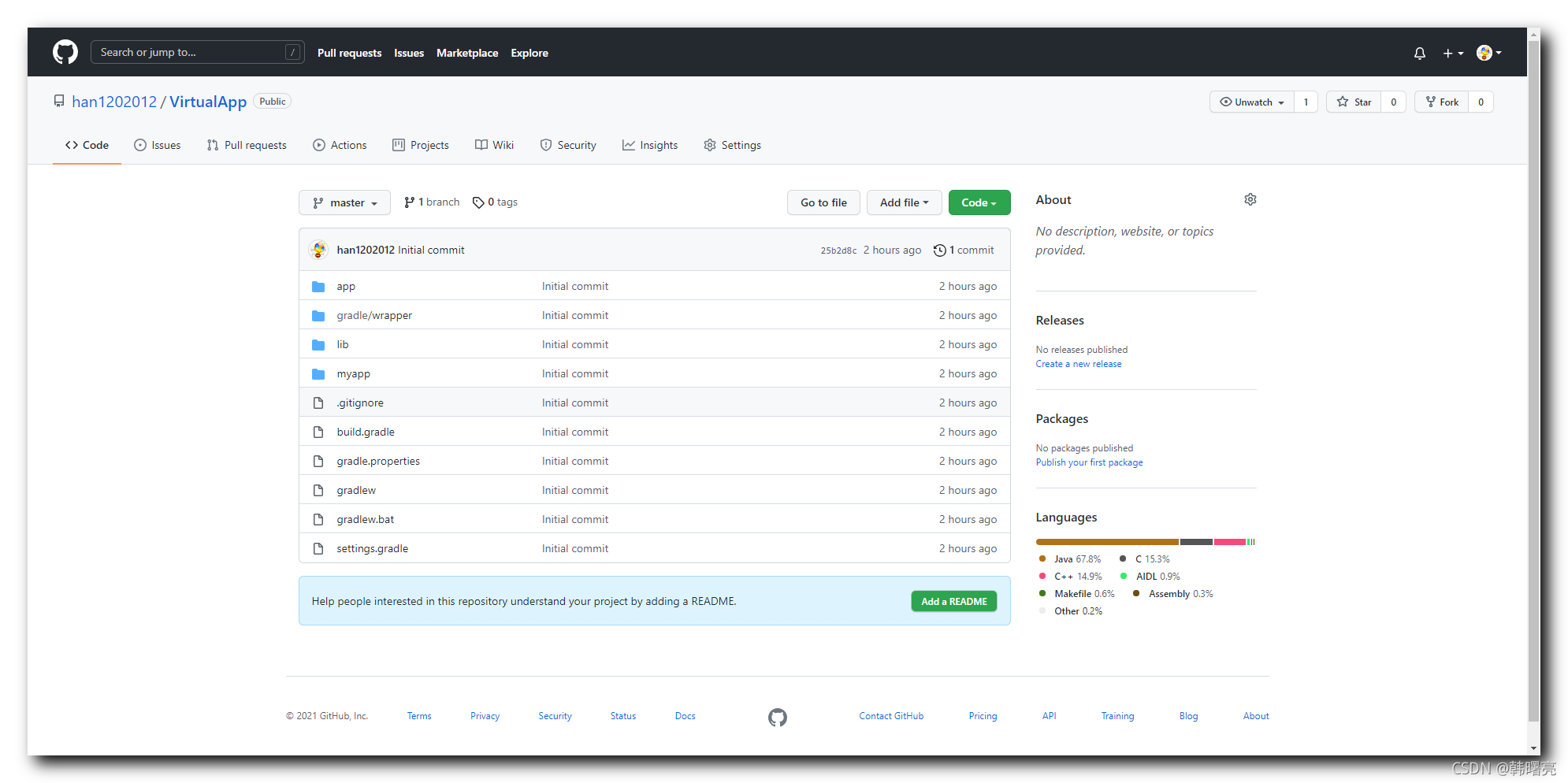Open the myapp folder
Screen dimensions: 1568x783
(x=353, y=373)
